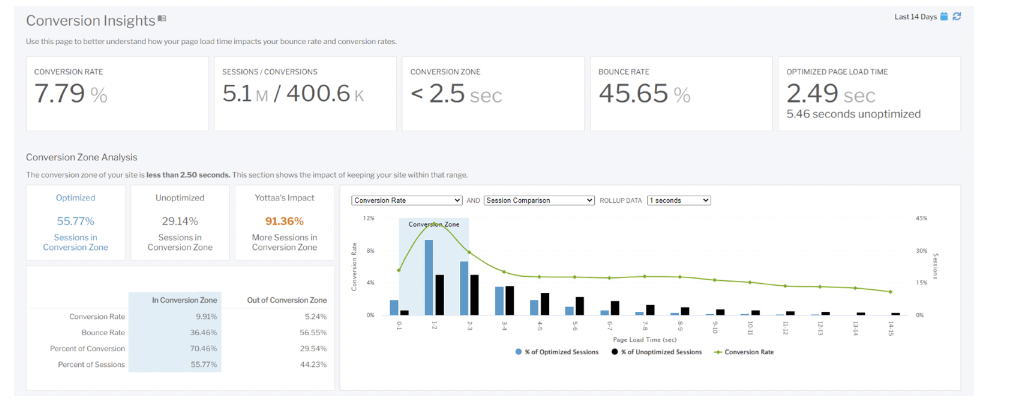Click the In Conversion Zone column header
This screenshot has height=418, width=1012.
point(185,300)
